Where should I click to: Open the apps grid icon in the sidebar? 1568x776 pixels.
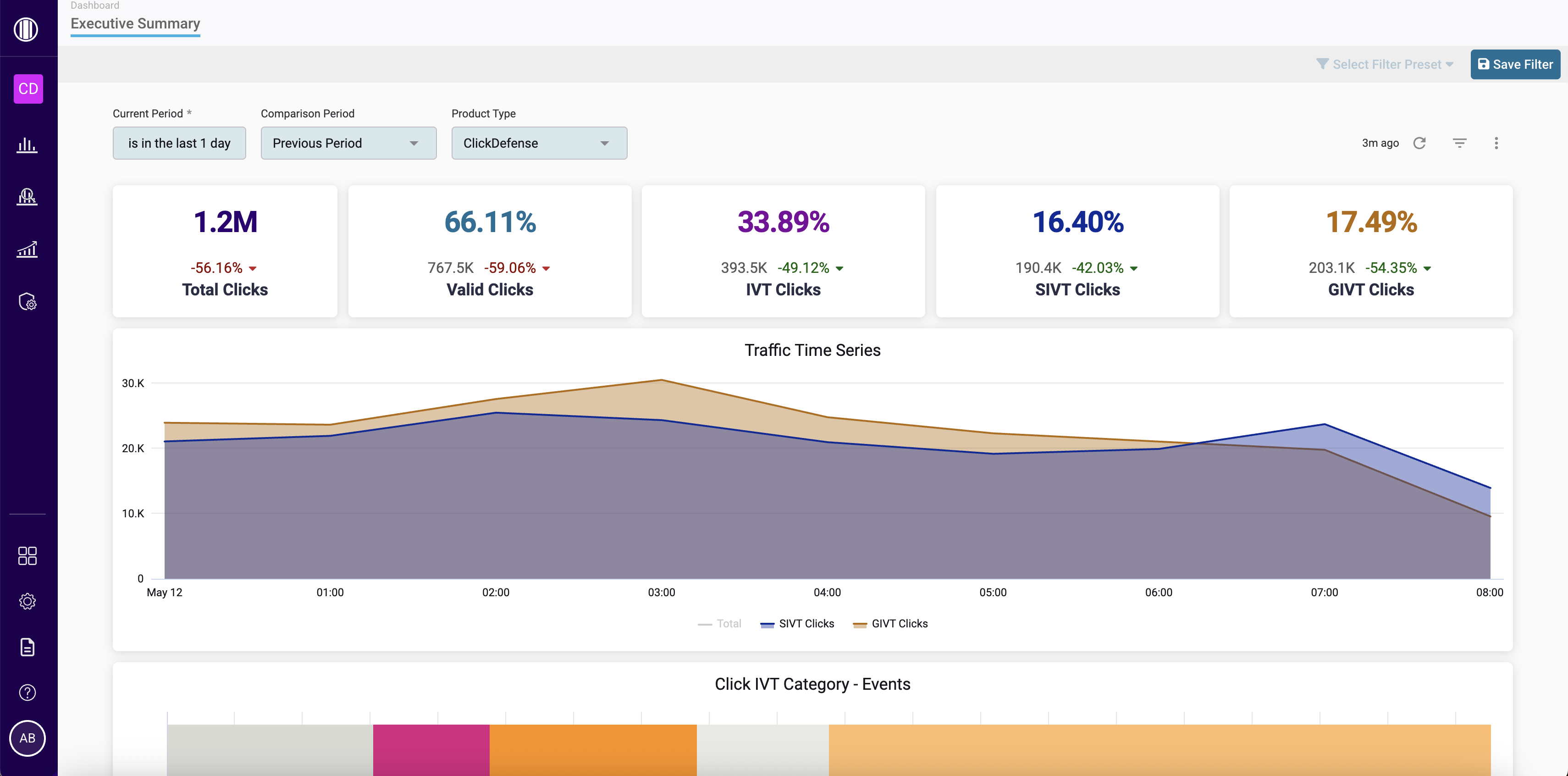tap(28, 555)
